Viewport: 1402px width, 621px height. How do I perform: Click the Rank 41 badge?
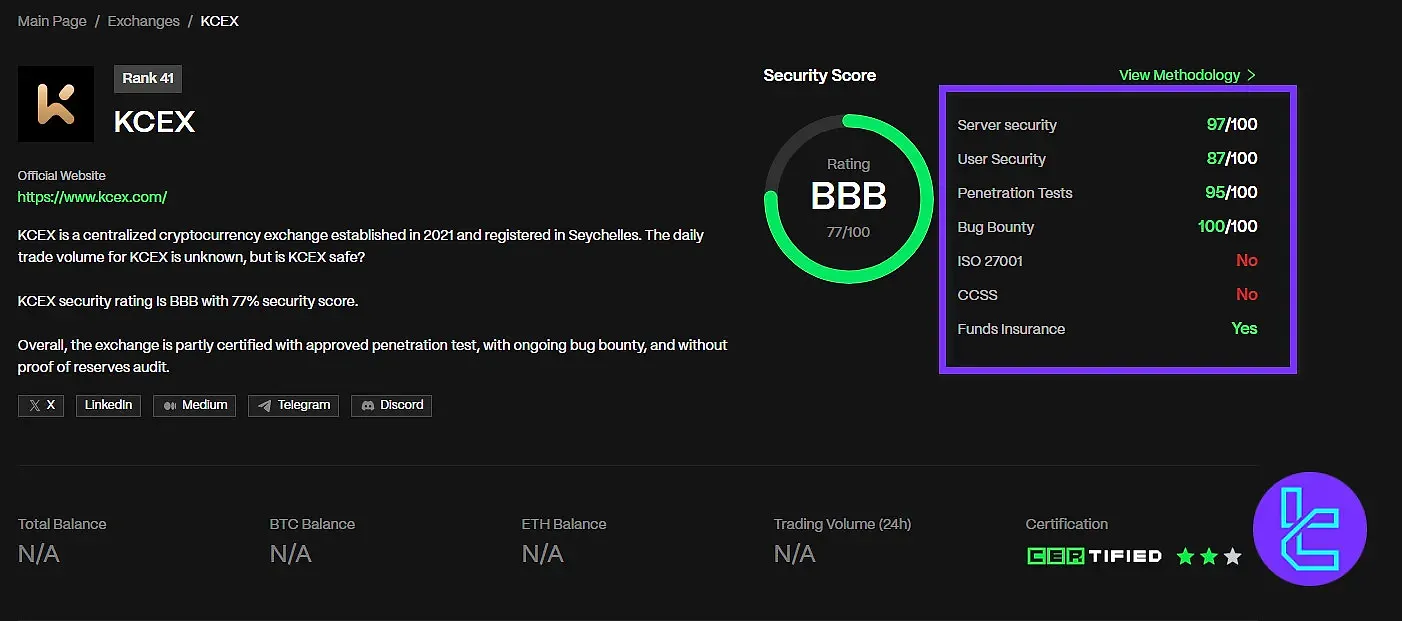point(148,78)
